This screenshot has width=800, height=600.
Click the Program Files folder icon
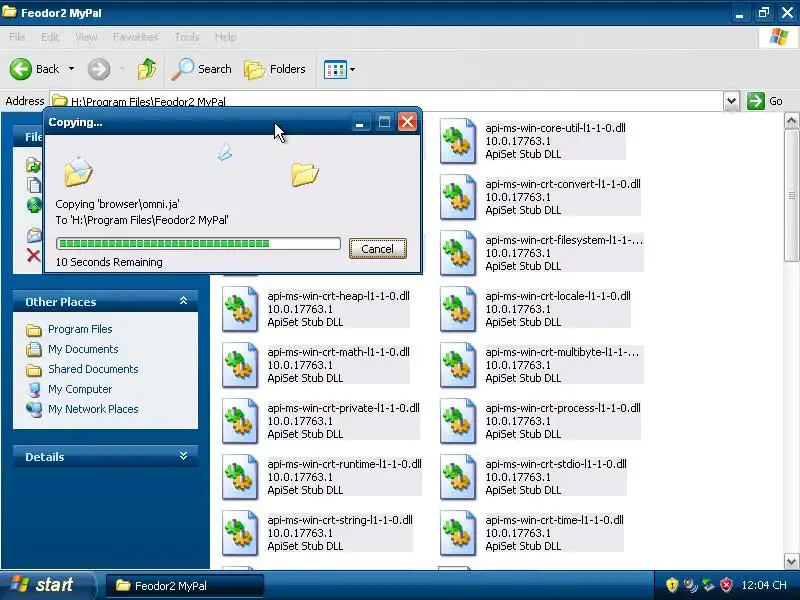pos(34,330)
